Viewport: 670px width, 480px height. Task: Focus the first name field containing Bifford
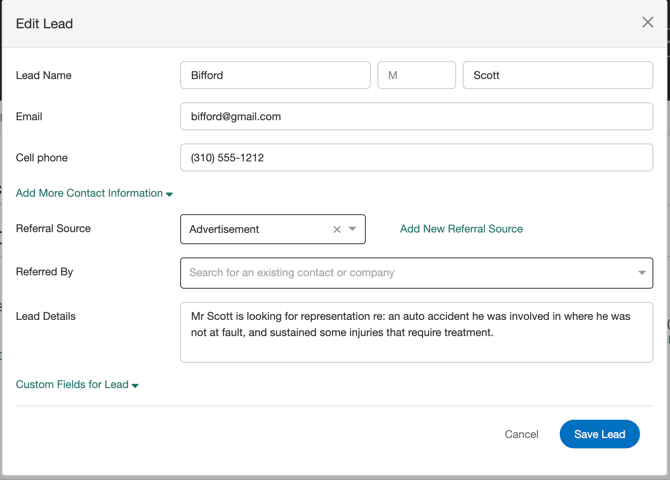coord(275,75)
